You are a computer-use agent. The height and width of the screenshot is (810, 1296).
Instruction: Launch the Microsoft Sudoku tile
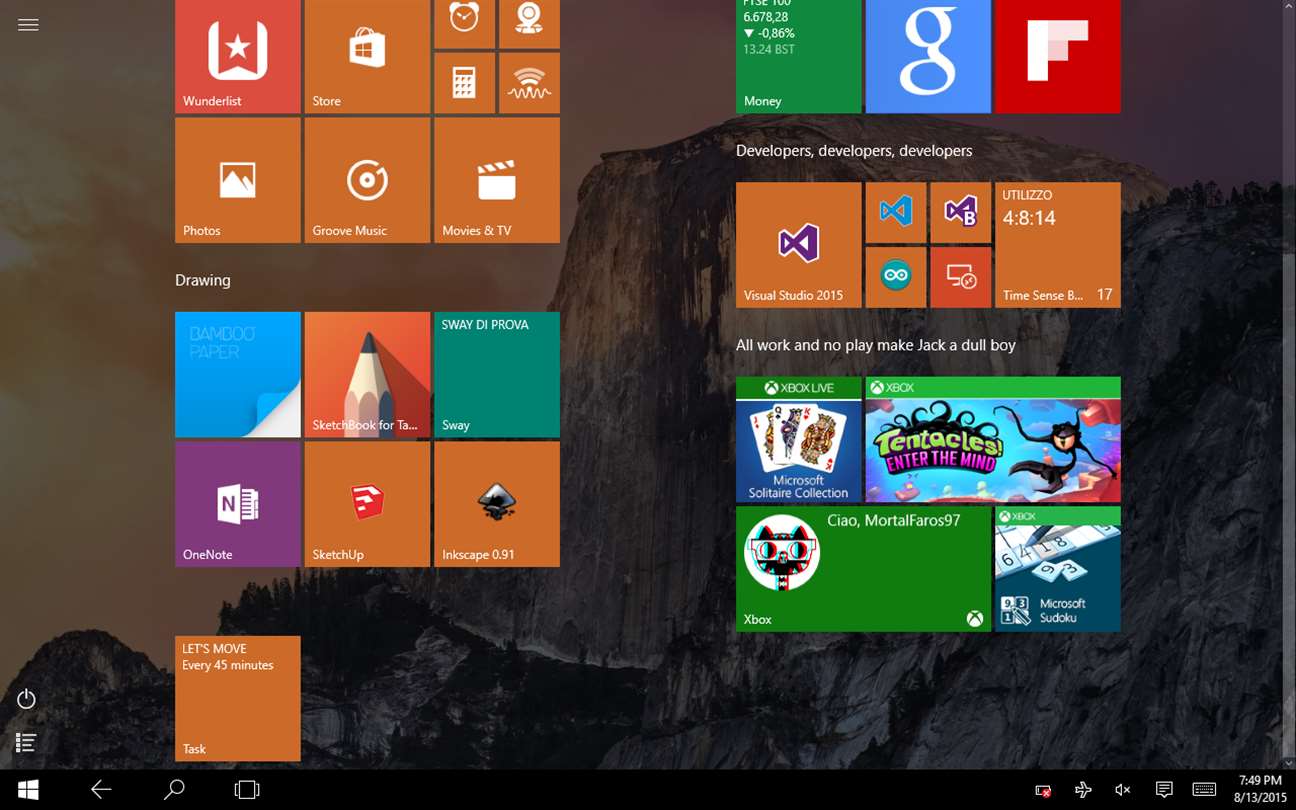[x=1058, y=569]
